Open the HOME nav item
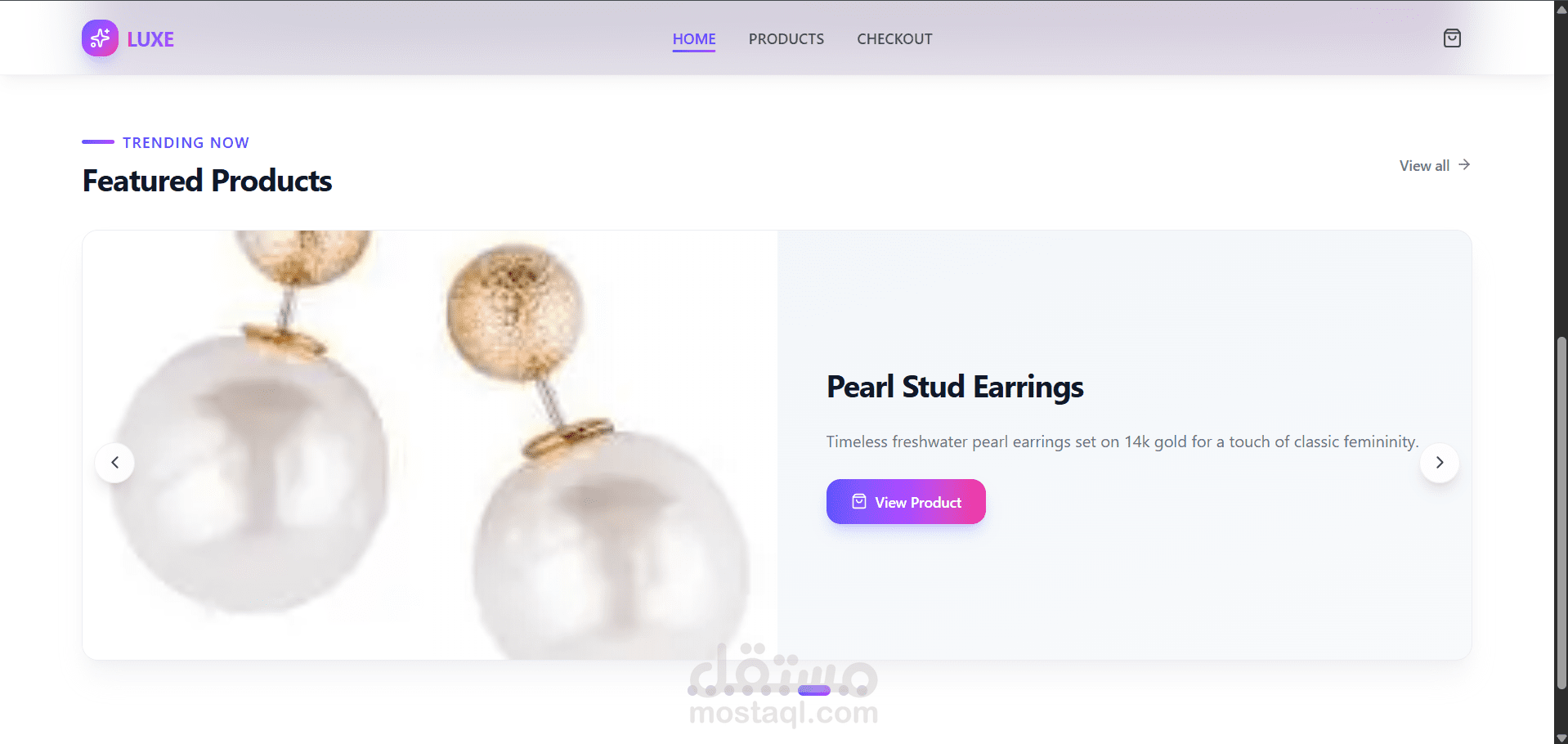This screenshot has height=744, width=1568. (x=694, y=39)
